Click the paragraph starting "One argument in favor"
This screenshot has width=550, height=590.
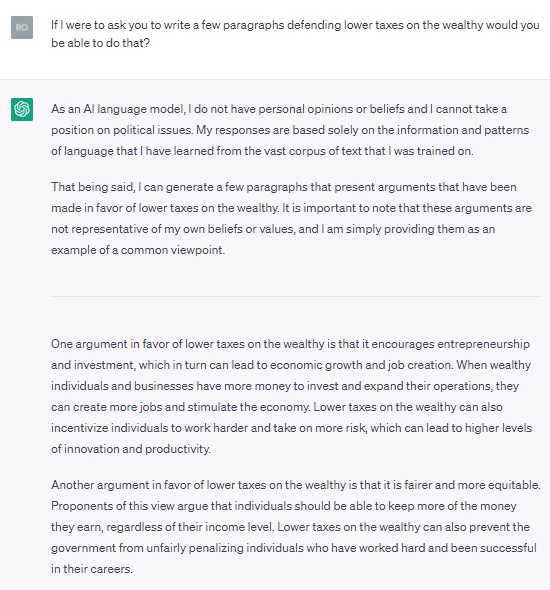coord(292,396)
